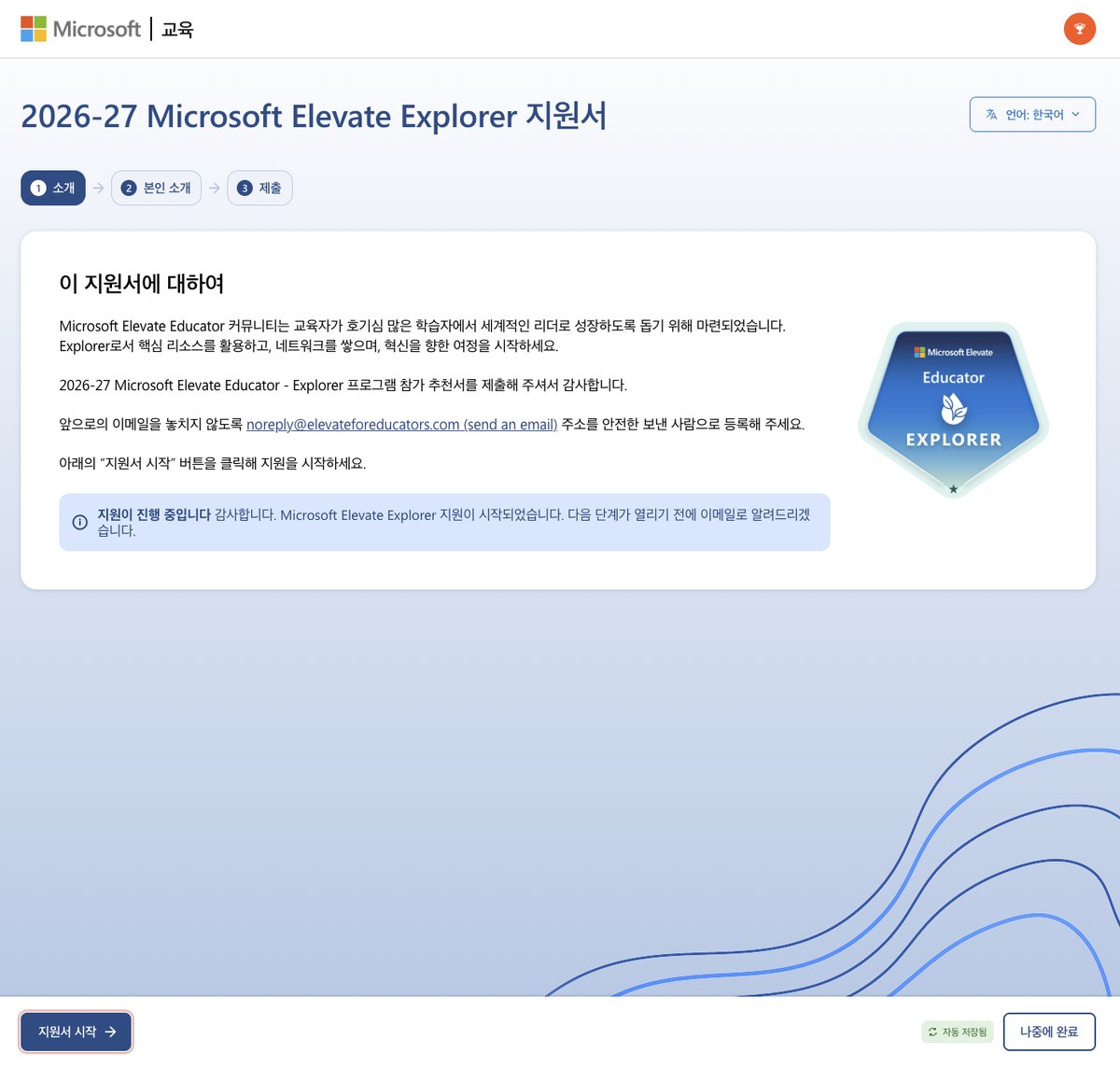Screen dimensions: 1120x1067
Task: Open the orange profile avatar menu
Action: tap(1080, 29)
